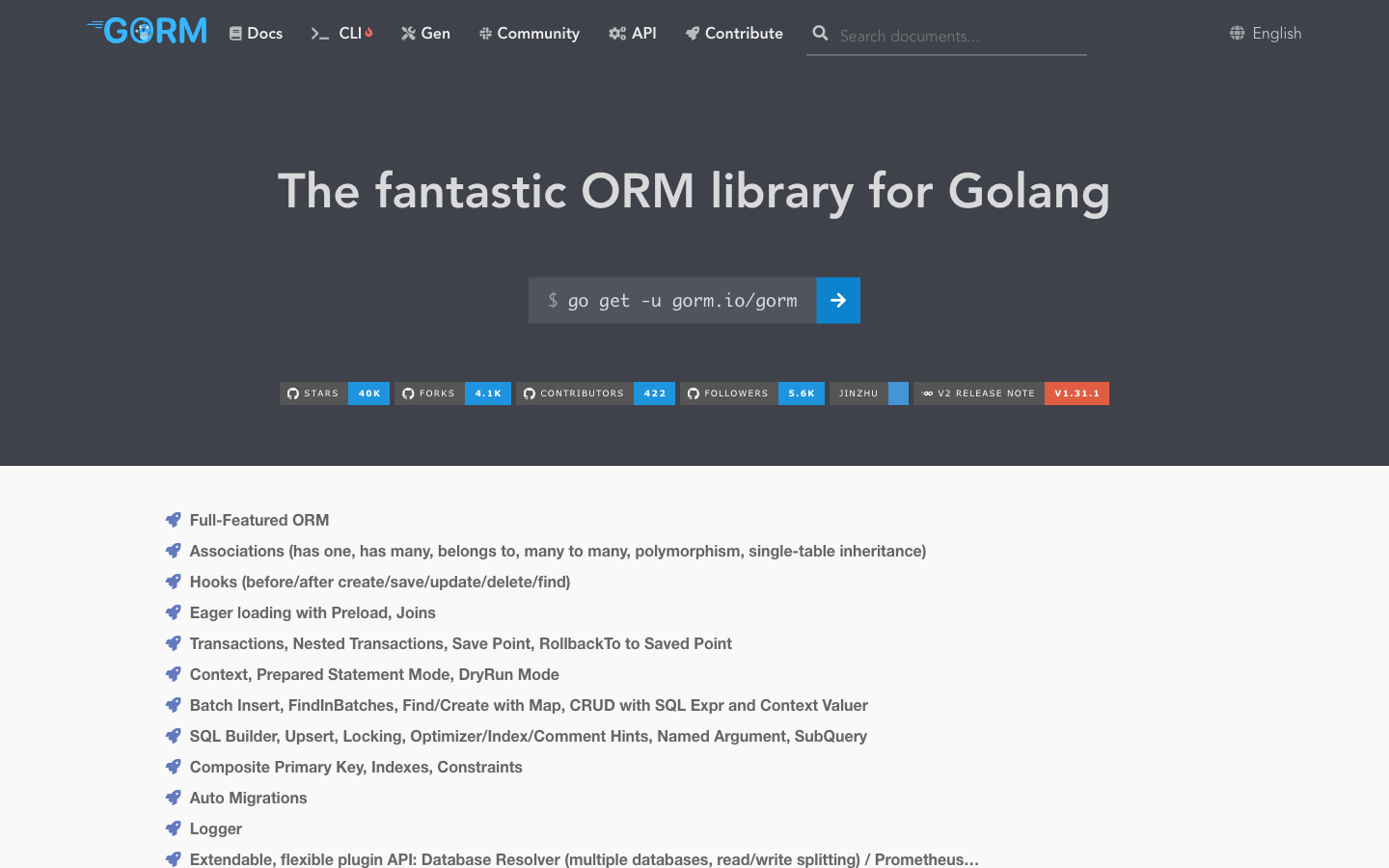Click the go get install command box
Screen dimensions: 1389x868
[x=672, y=300]
